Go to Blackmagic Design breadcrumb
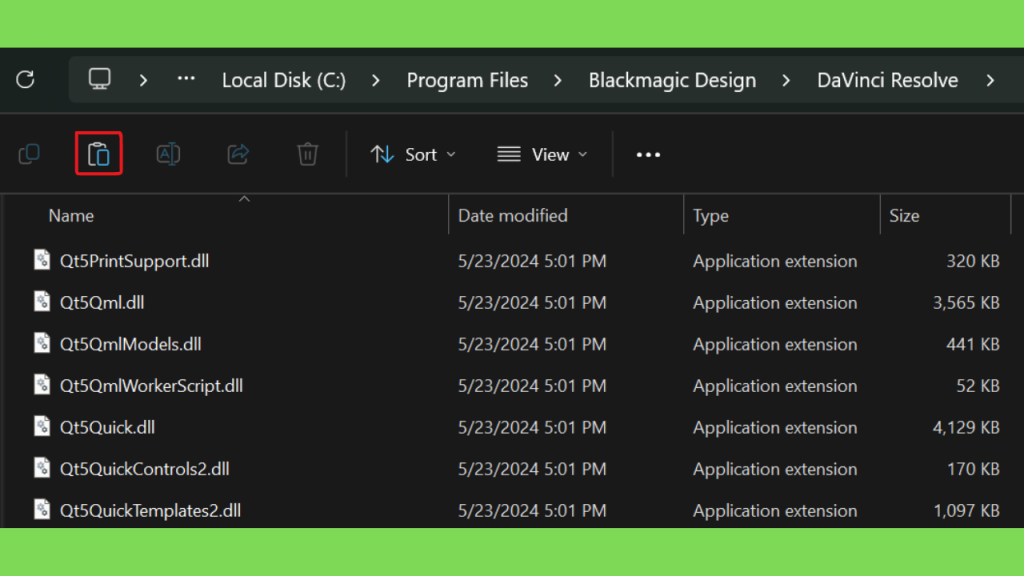 pyautogui.click(x=673, y=80)
